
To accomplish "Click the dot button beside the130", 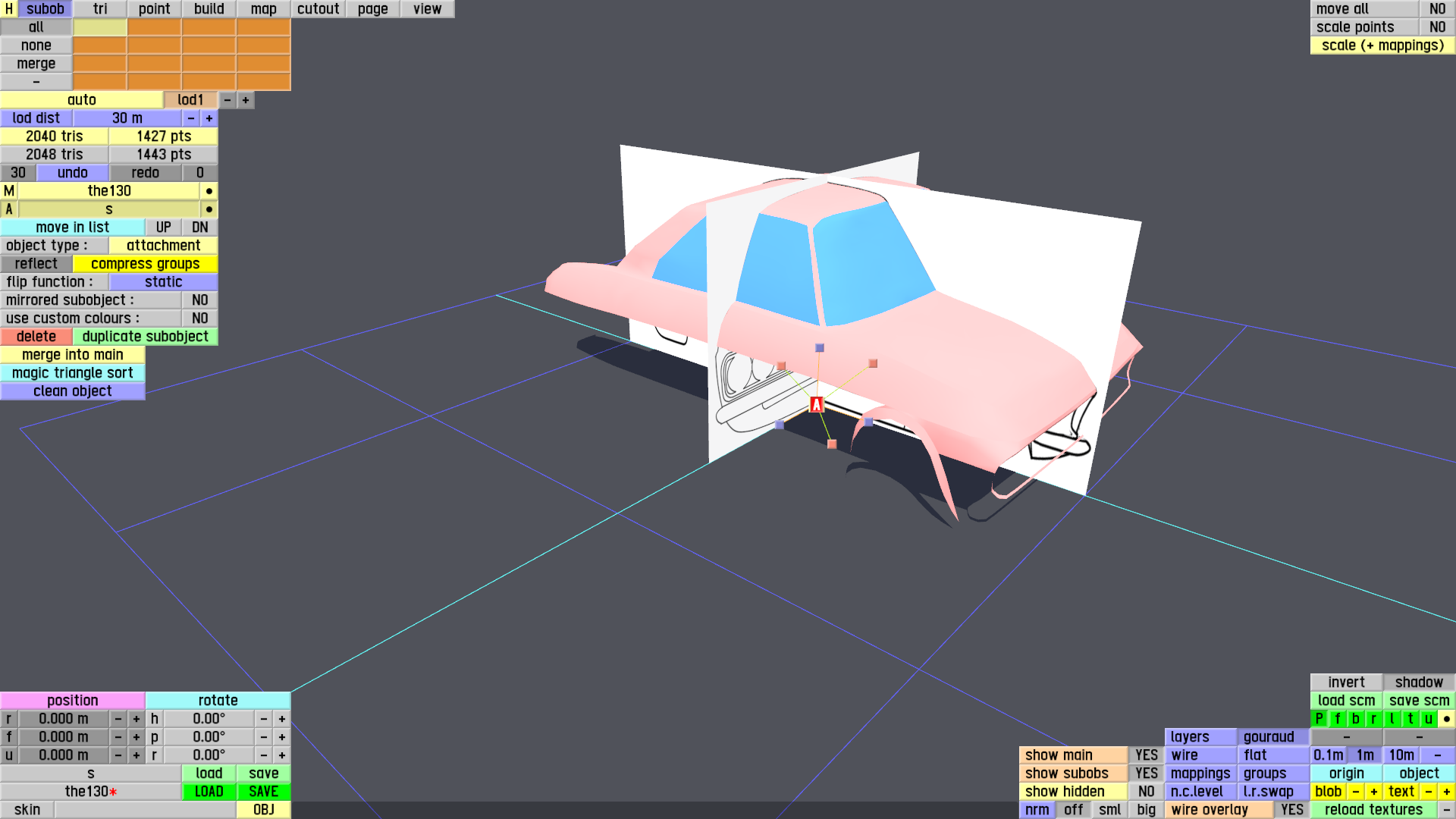I will [x=209, y=191].
